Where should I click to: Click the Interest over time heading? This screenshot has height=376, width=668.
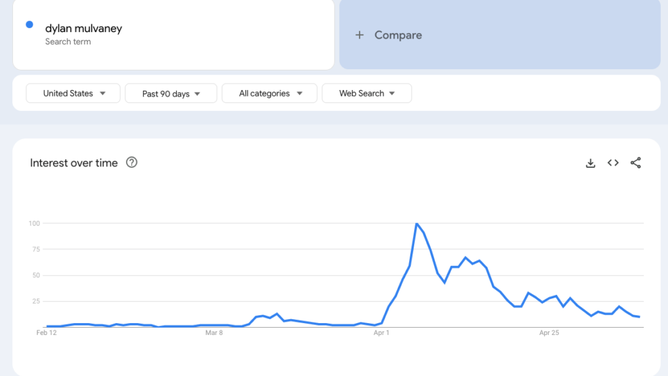74,163
